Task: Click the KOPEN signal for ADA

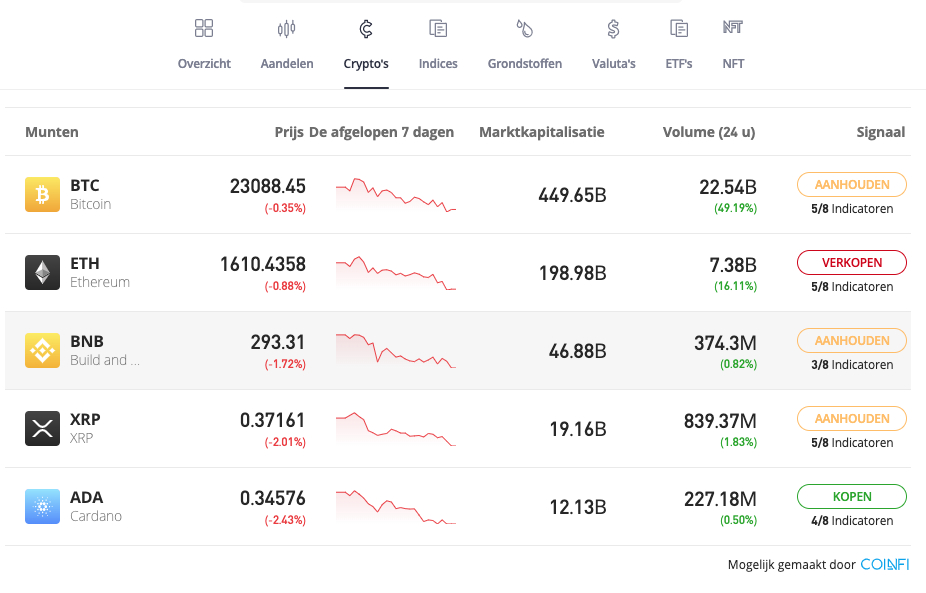Action: (852, 497)
